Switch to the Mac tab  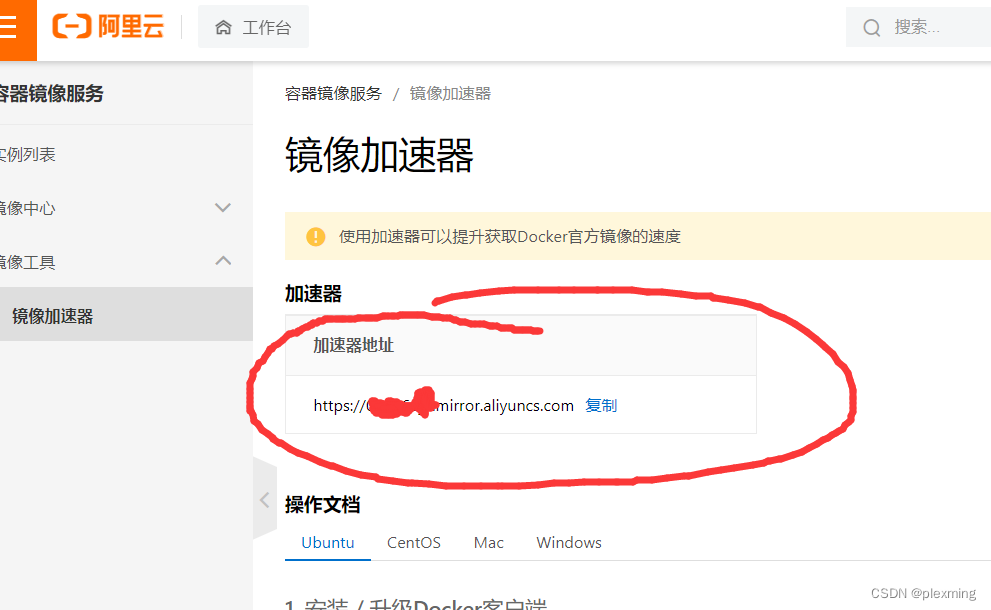tap(489, 543)
